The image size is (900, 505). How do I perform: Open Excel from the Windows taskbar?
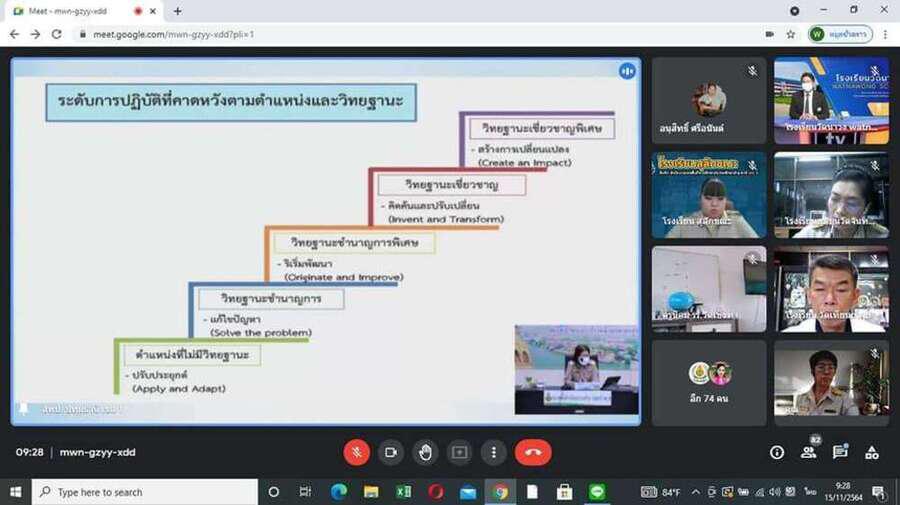tap(403, 492)
